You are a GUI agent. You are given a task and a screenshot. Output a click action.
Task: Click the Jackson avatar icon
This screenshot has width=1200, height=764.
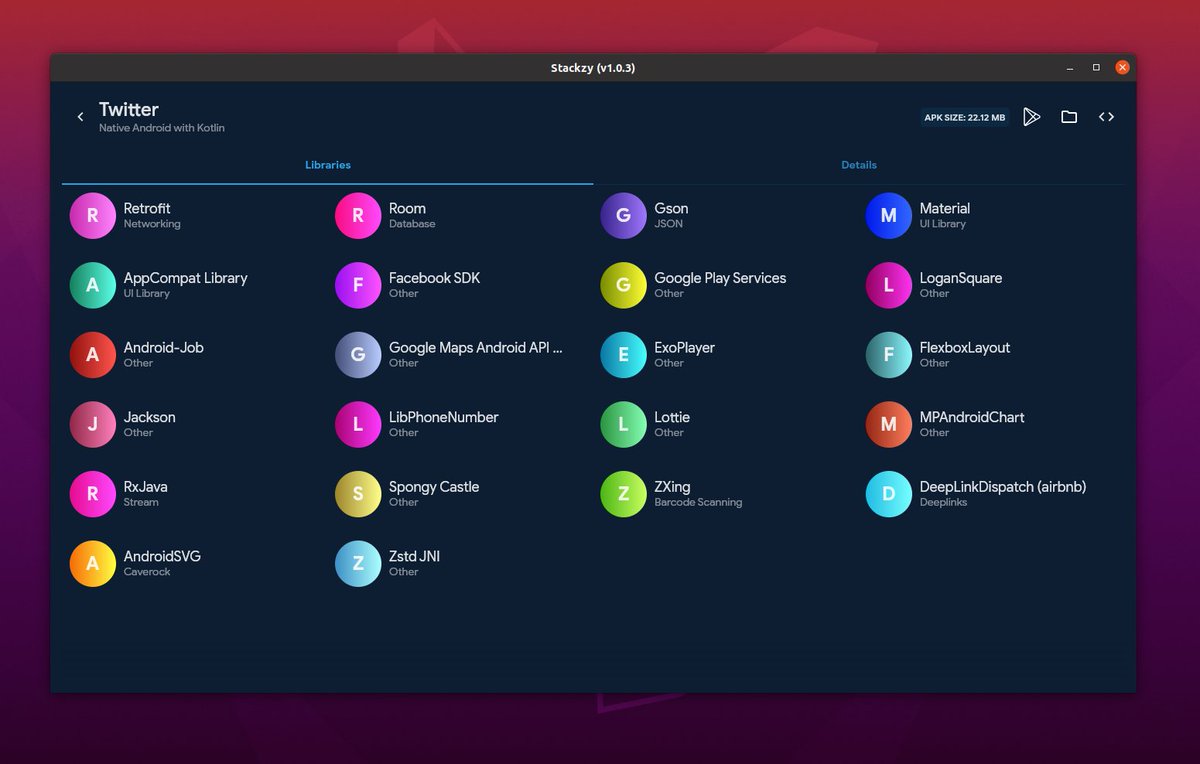point(93,425)
